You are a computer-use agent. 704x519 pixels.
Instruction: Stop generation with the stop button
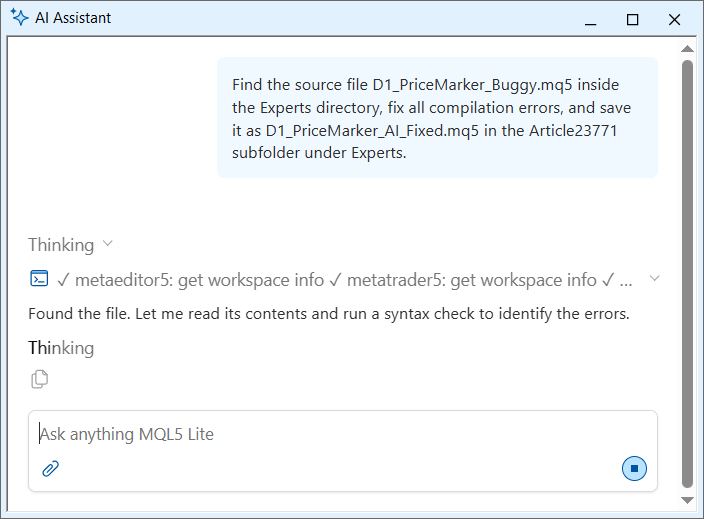click(634, 469)
